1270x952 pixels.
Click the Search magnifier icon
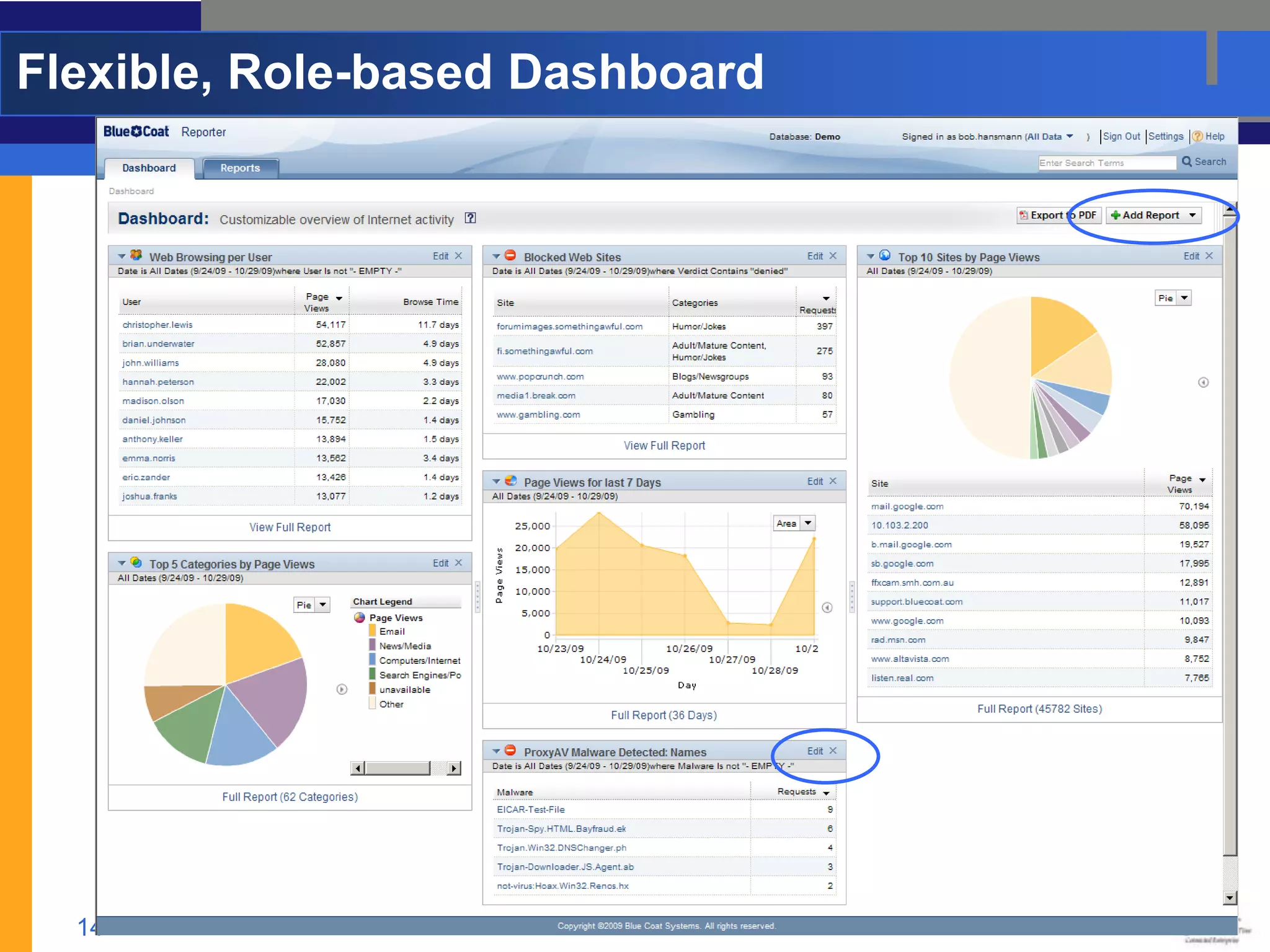point(1186,162)
